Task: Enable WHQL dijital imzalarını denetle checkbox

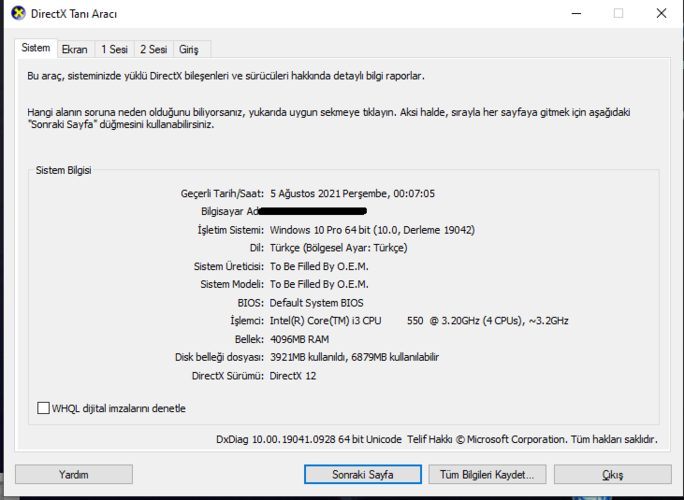Action: (x=43, y=408)
